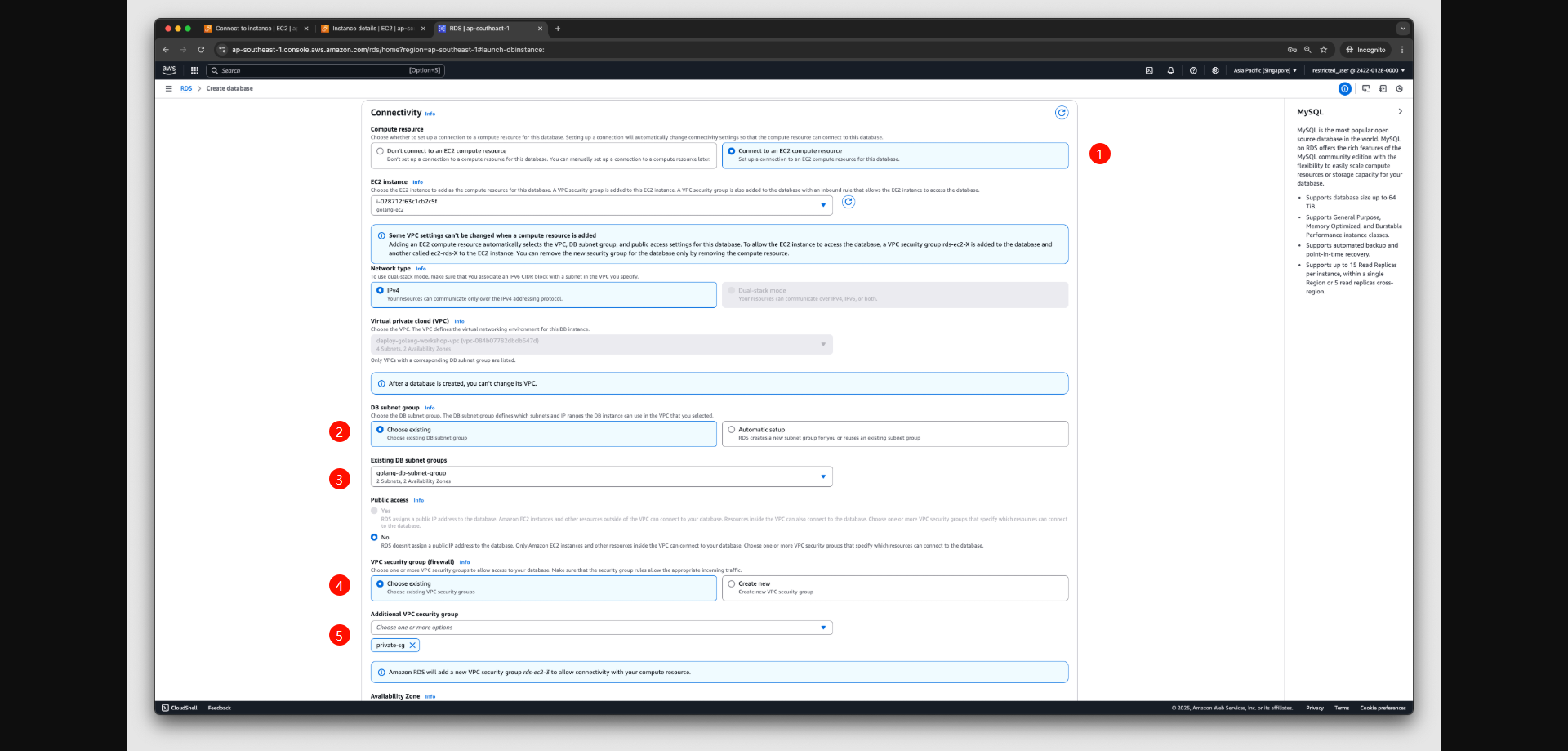Switch to the Connect to instance EC2 tab

pyautogui.click(x=256, y=29)
